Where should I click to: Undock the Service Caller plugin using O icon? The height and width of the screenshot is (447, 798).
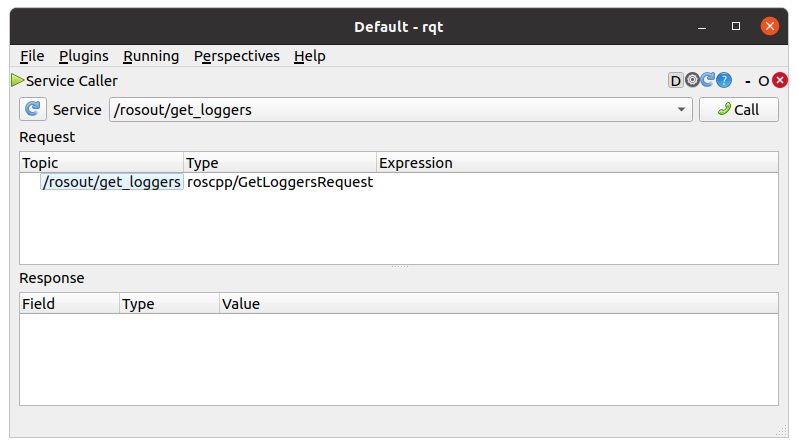[763, 81]
